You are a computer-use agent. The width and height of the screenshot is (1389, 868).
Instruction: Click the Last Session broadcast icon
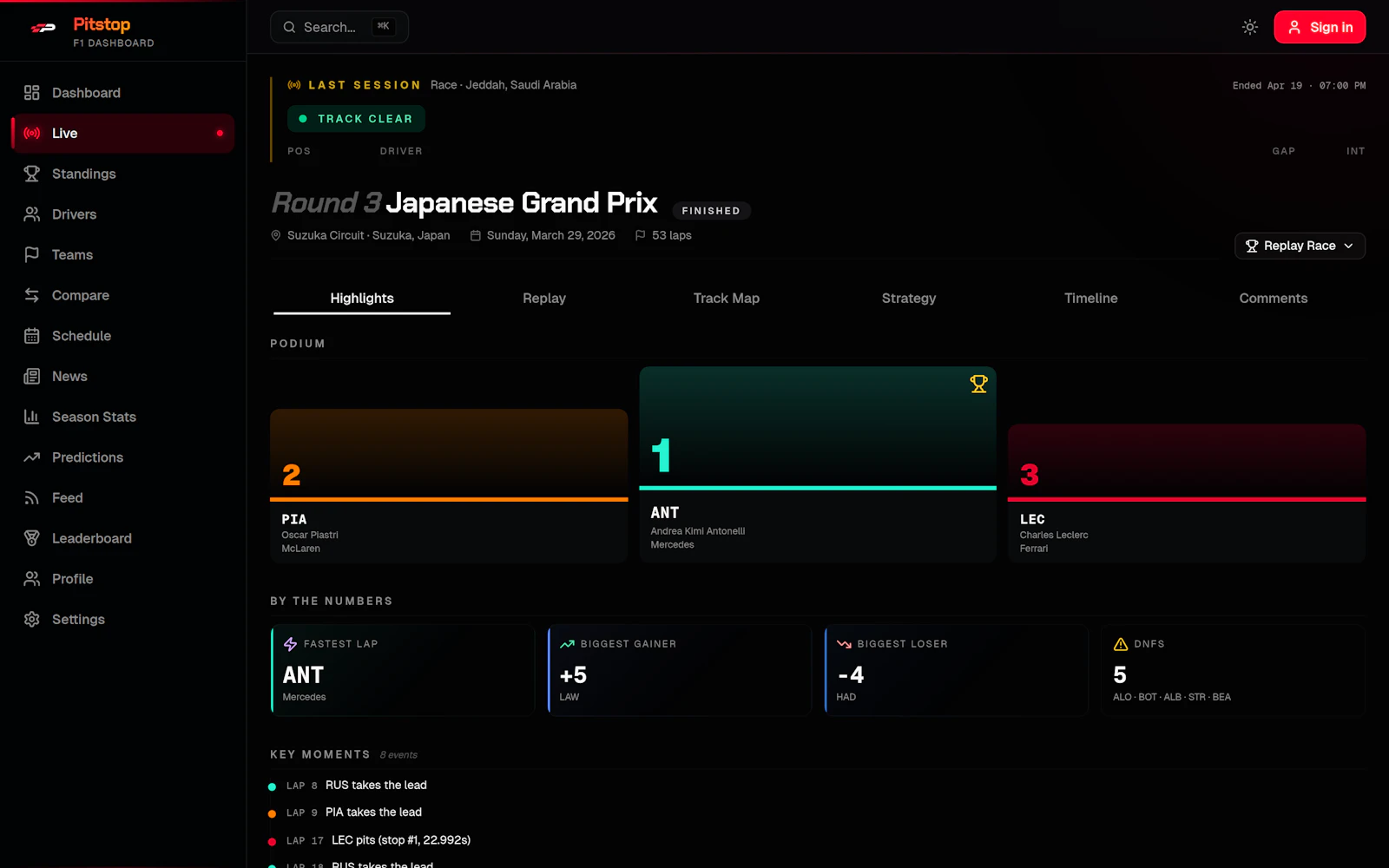pyautogui.click(x=294, y=85)
